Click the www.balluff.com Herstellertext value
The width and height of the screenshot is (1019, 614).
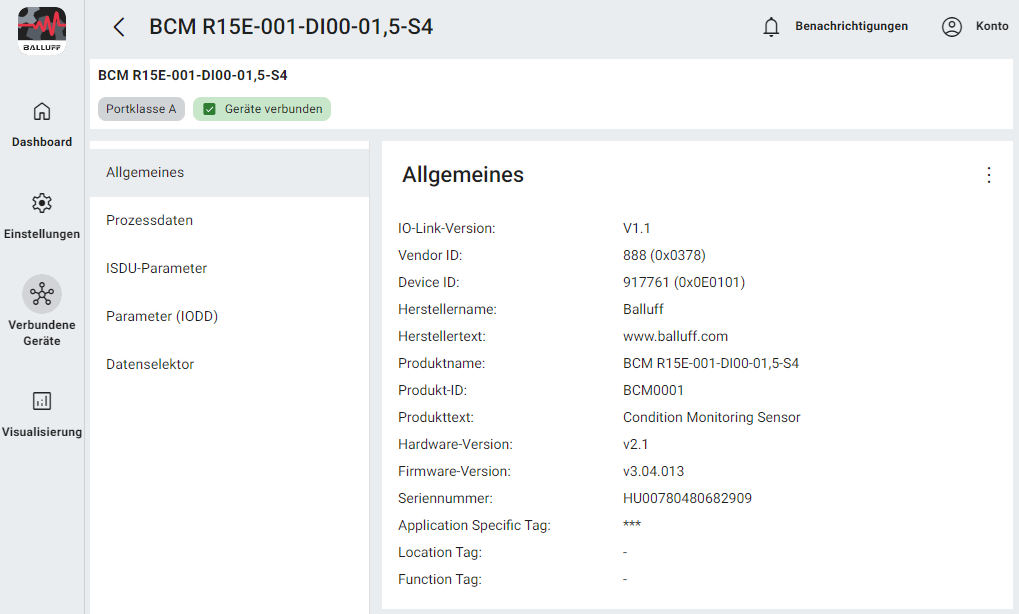tap(675, 336)
